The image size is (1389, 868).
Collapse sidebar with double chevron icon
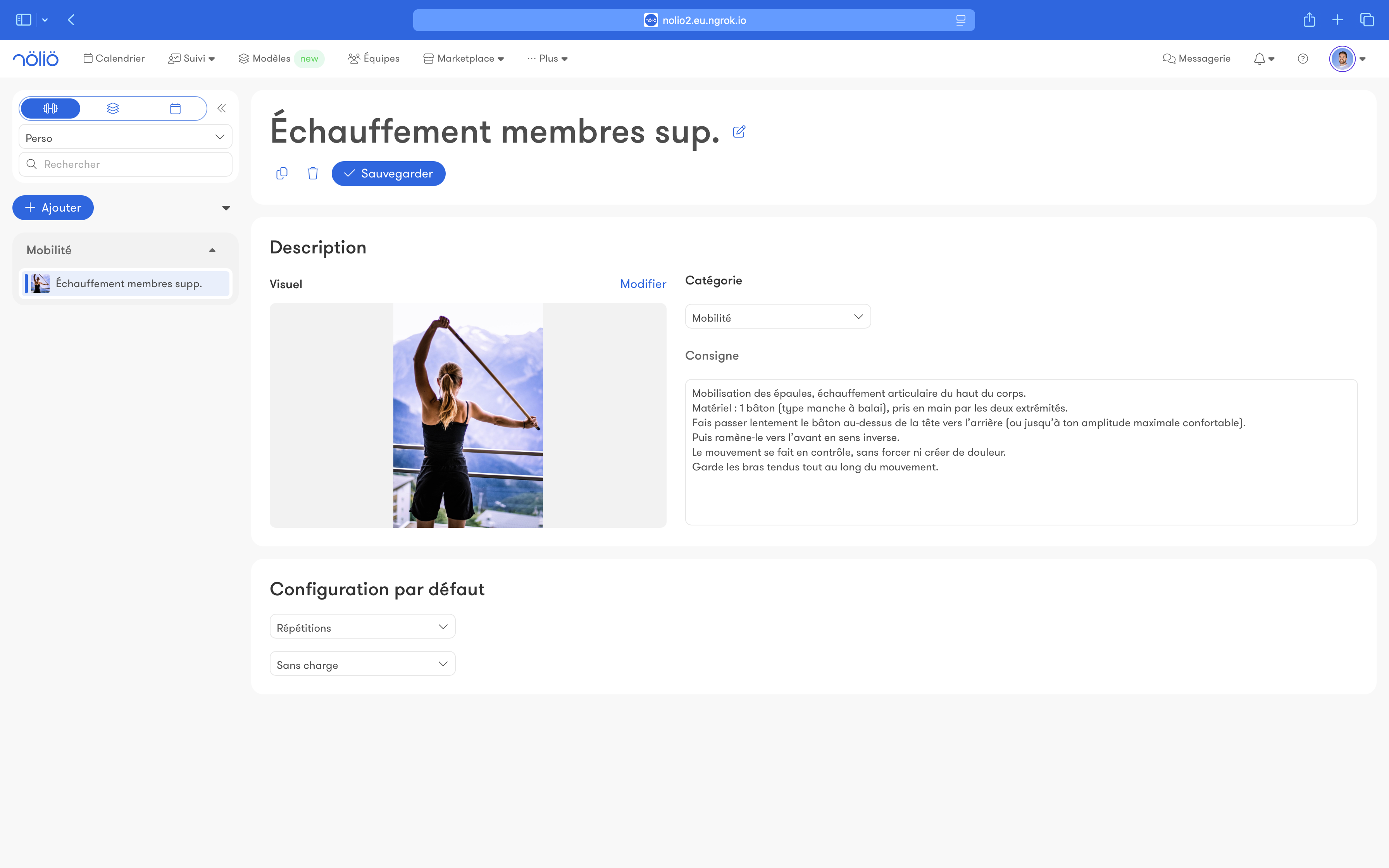222,108
